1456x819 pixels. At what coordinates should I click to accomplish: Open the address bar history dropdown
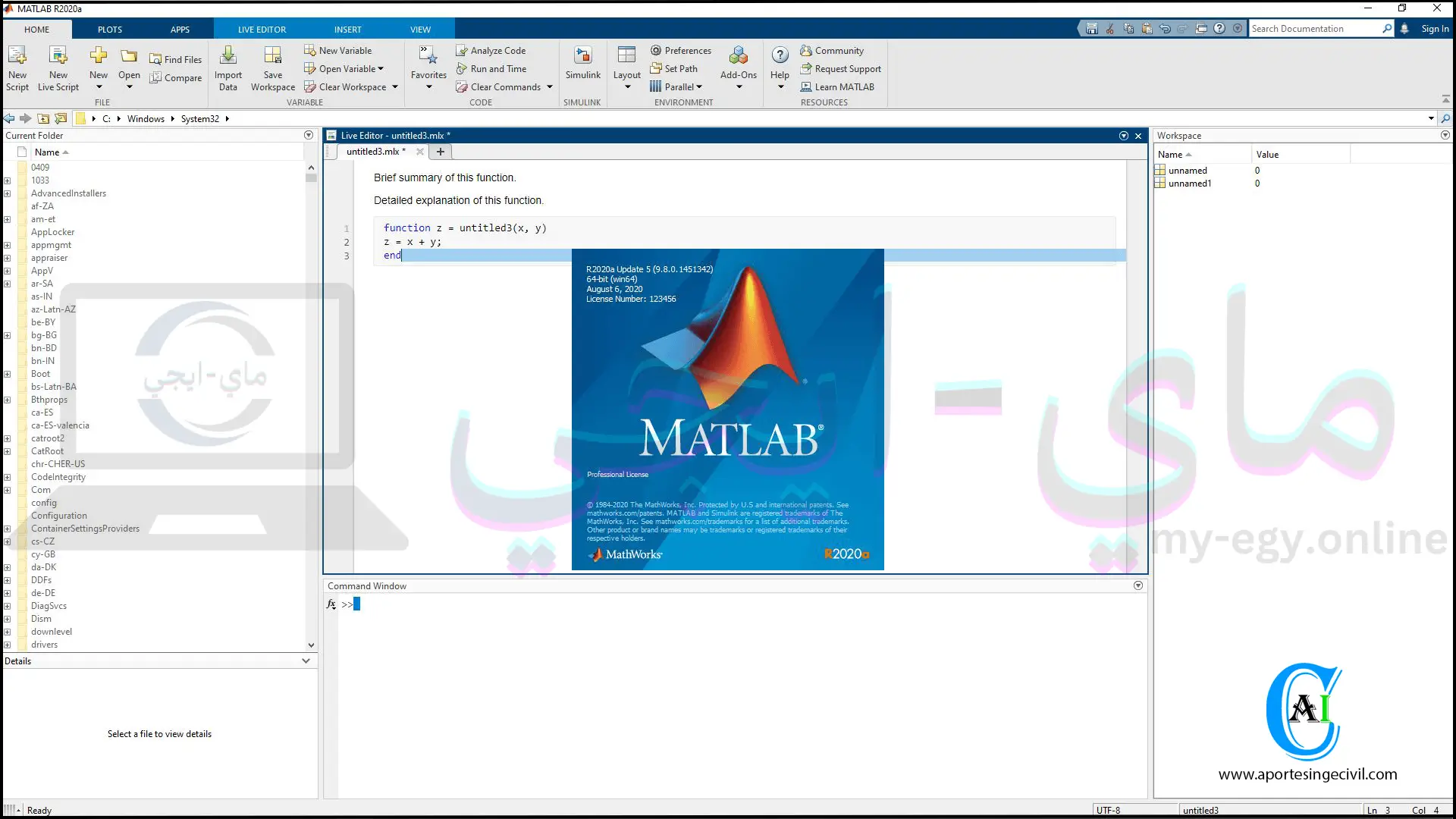1431,118
